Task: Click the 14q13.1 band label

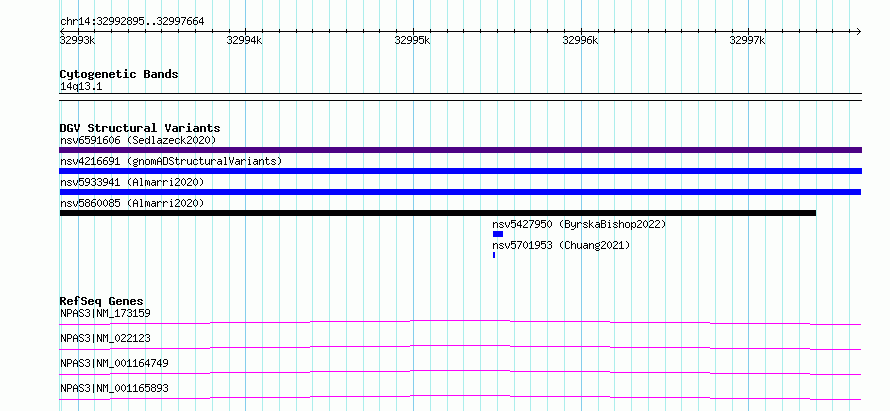Action: [81, 87]
